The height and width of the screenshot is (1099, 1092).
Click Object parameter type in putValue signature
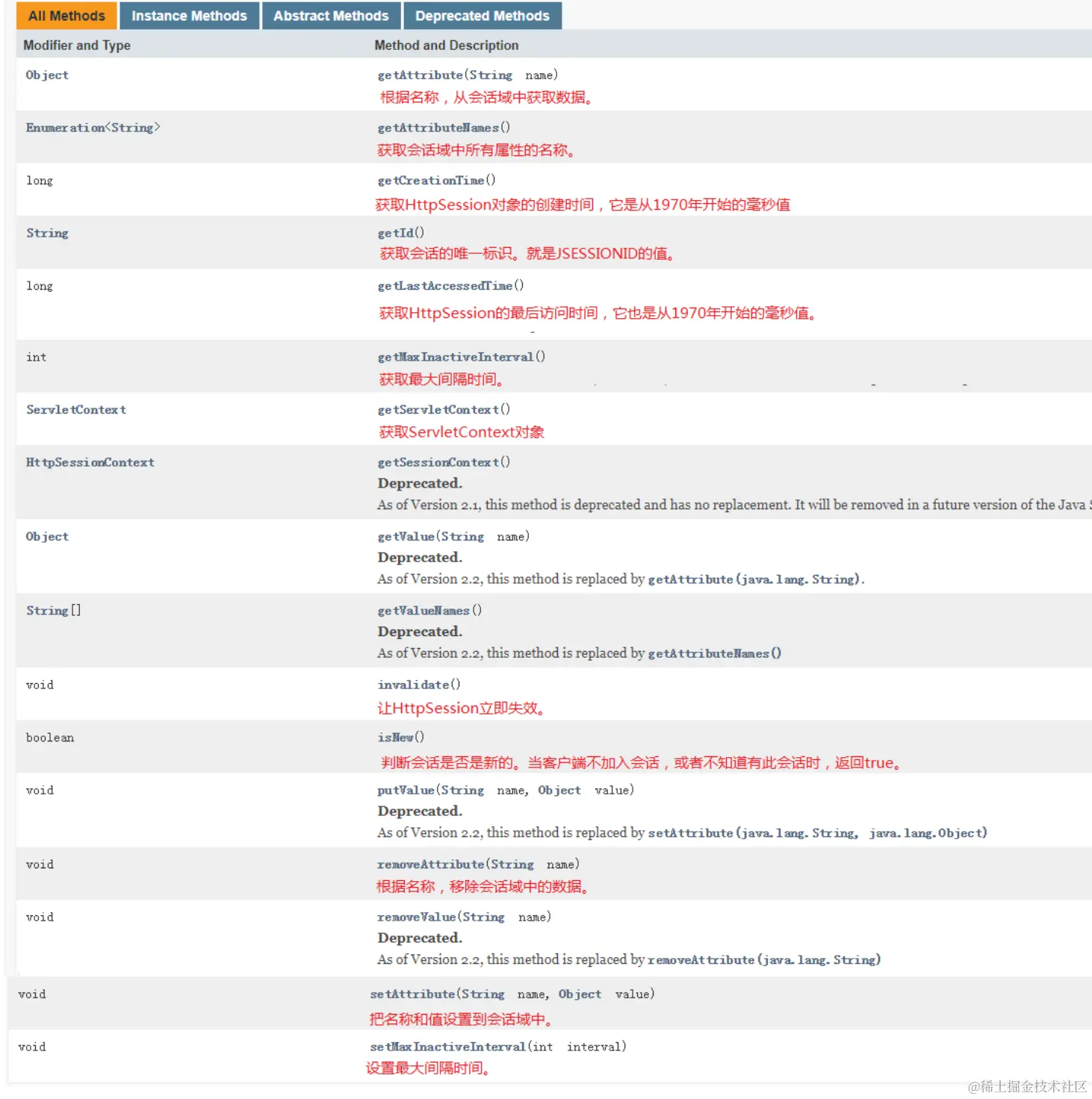coord(559,790)
